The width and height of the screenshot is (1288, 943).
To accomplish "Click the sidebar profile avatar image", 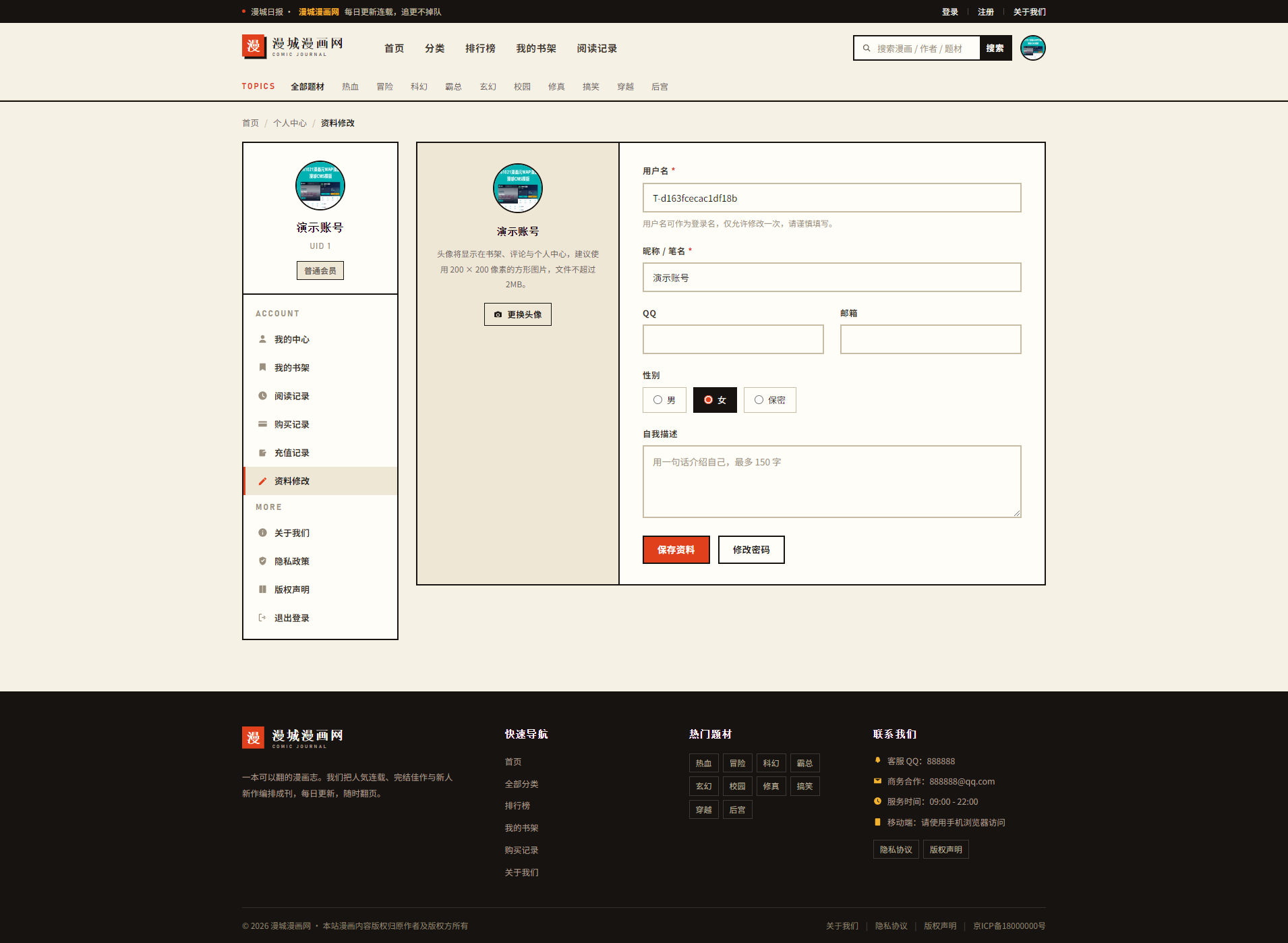I will [x=320, y=185].
